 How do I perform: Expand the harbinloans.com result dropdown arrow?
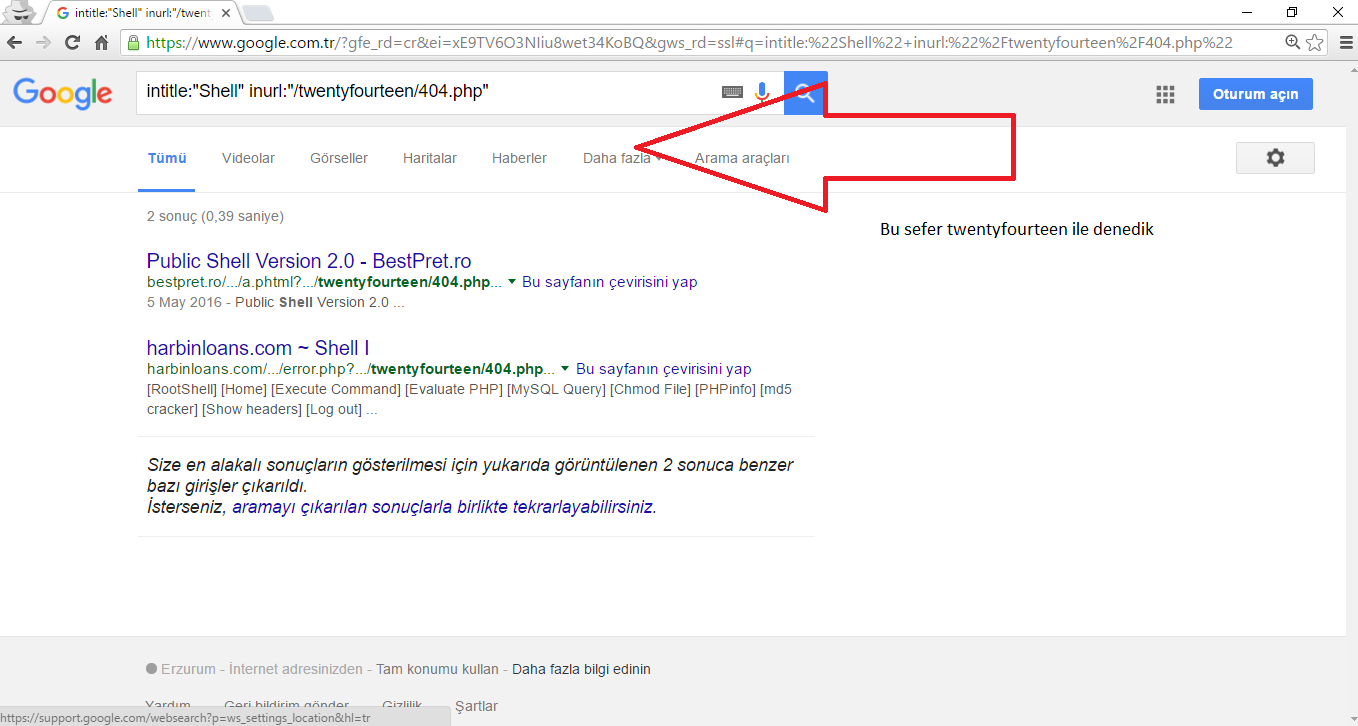pyautogui.click(x=566, y=369)
